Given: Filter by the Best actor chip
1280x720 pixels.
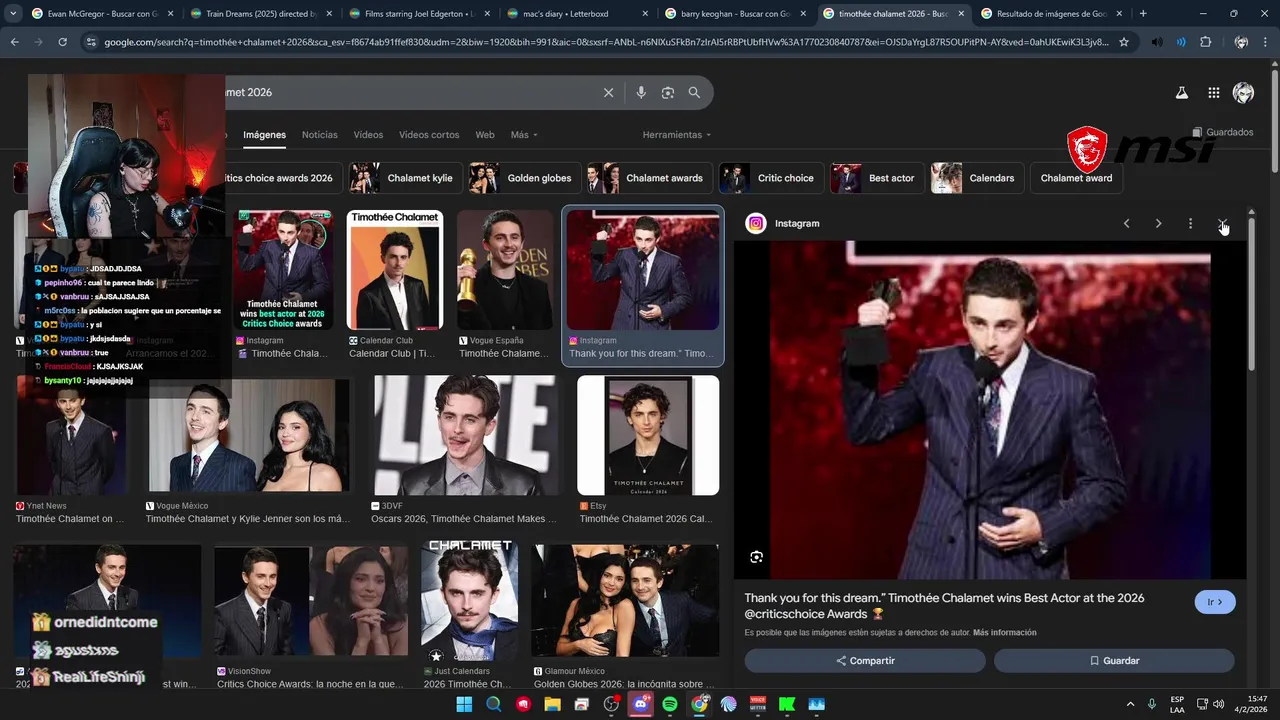Looking at the screenshot, I should pyautogui.click(x=876, y=178).
